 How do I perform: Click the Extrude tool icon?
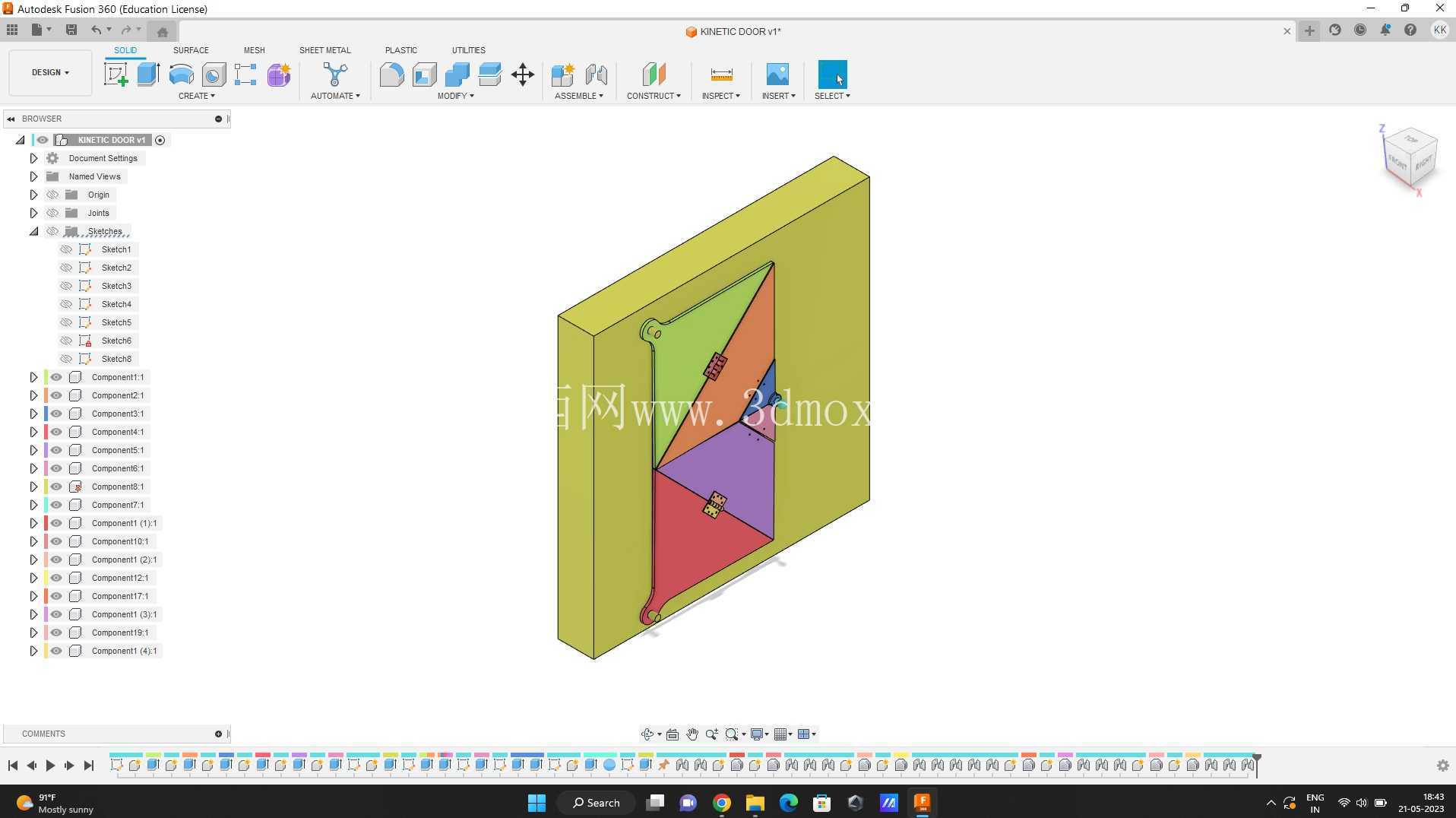click(148, 75)
